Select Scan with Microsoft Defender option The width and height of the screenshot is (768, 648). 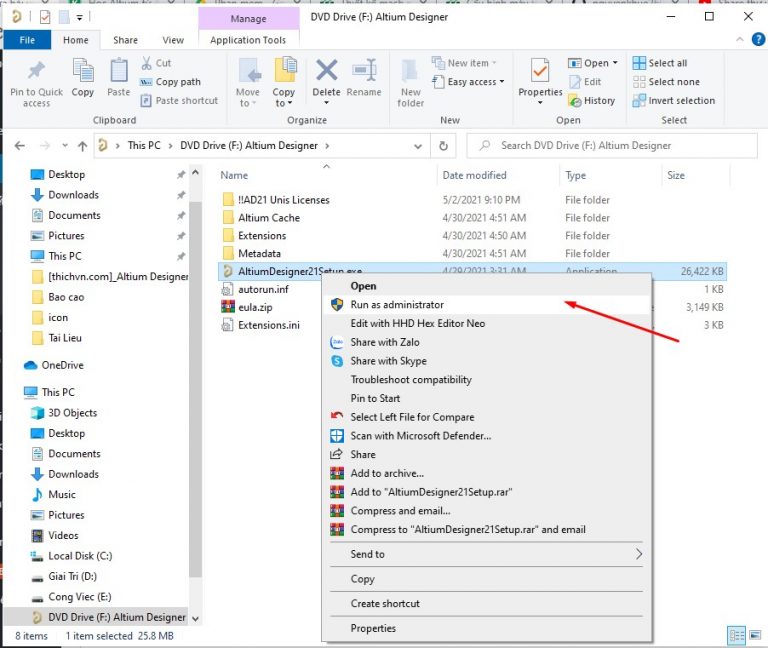click(420, 436)
